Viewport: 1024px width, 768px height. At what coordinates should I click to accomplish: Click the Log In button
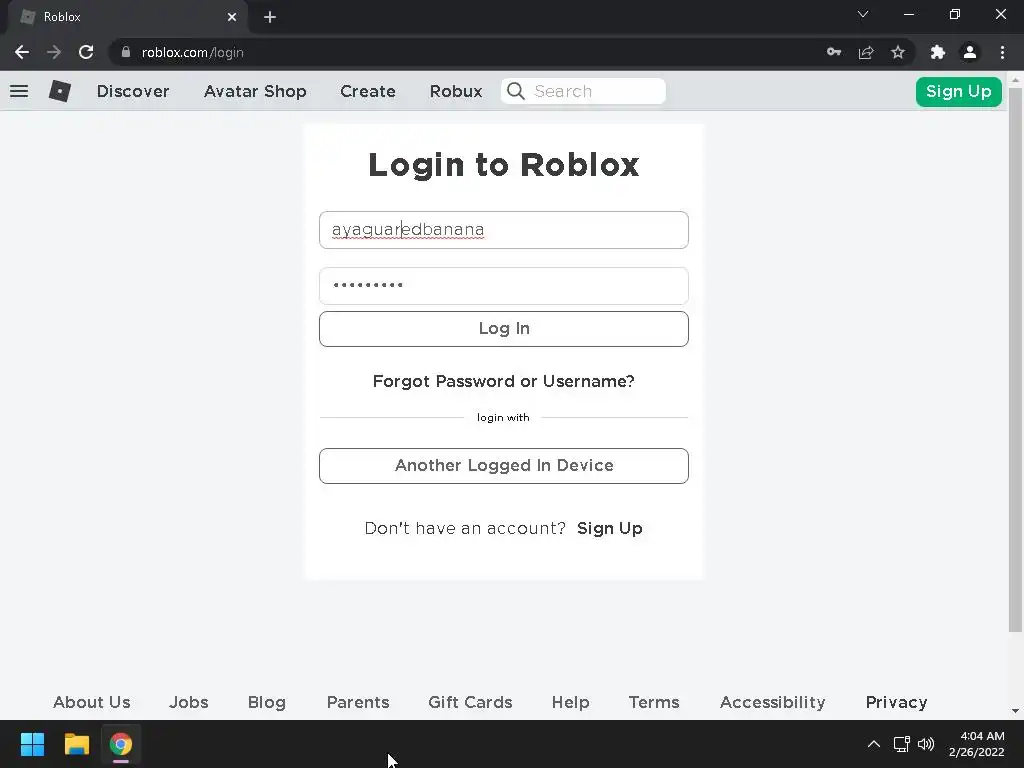point(504,328)
